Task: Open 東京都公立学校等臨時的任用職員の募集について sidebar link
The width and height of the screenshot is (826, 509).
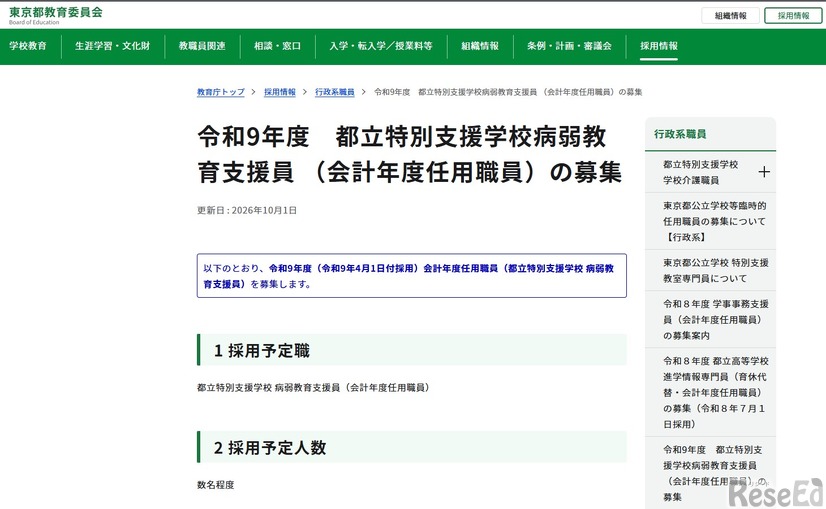Action: 714,221
